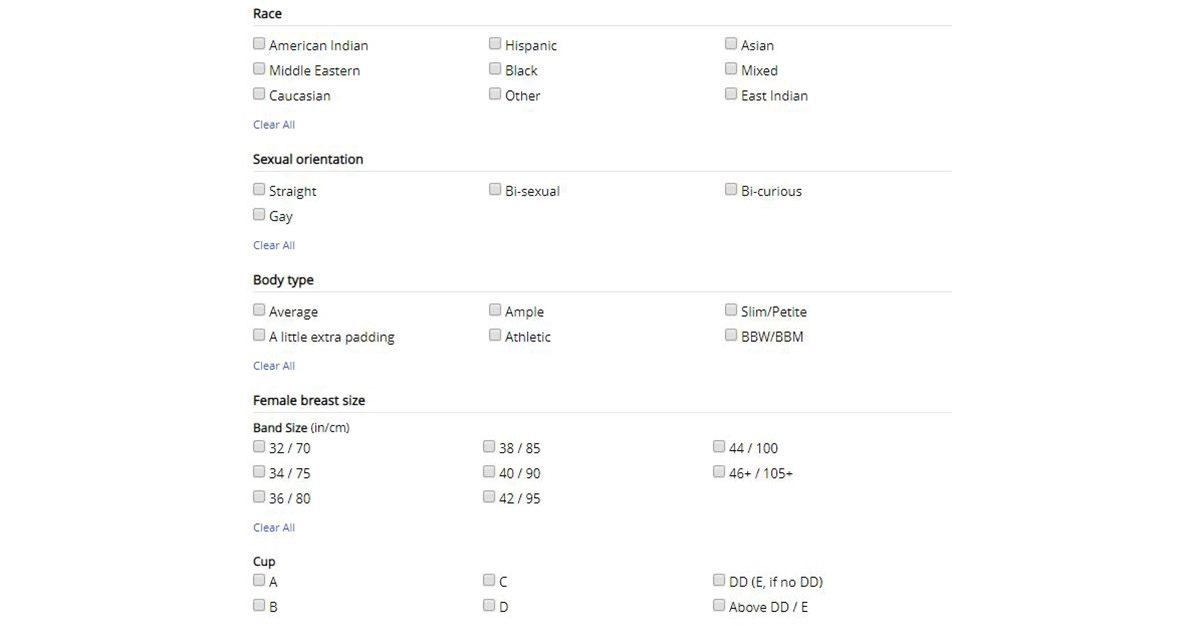Check the Athletic body type checkbox
The height and width of the screenshot is (628, 1200).
(x=495, y=334)
